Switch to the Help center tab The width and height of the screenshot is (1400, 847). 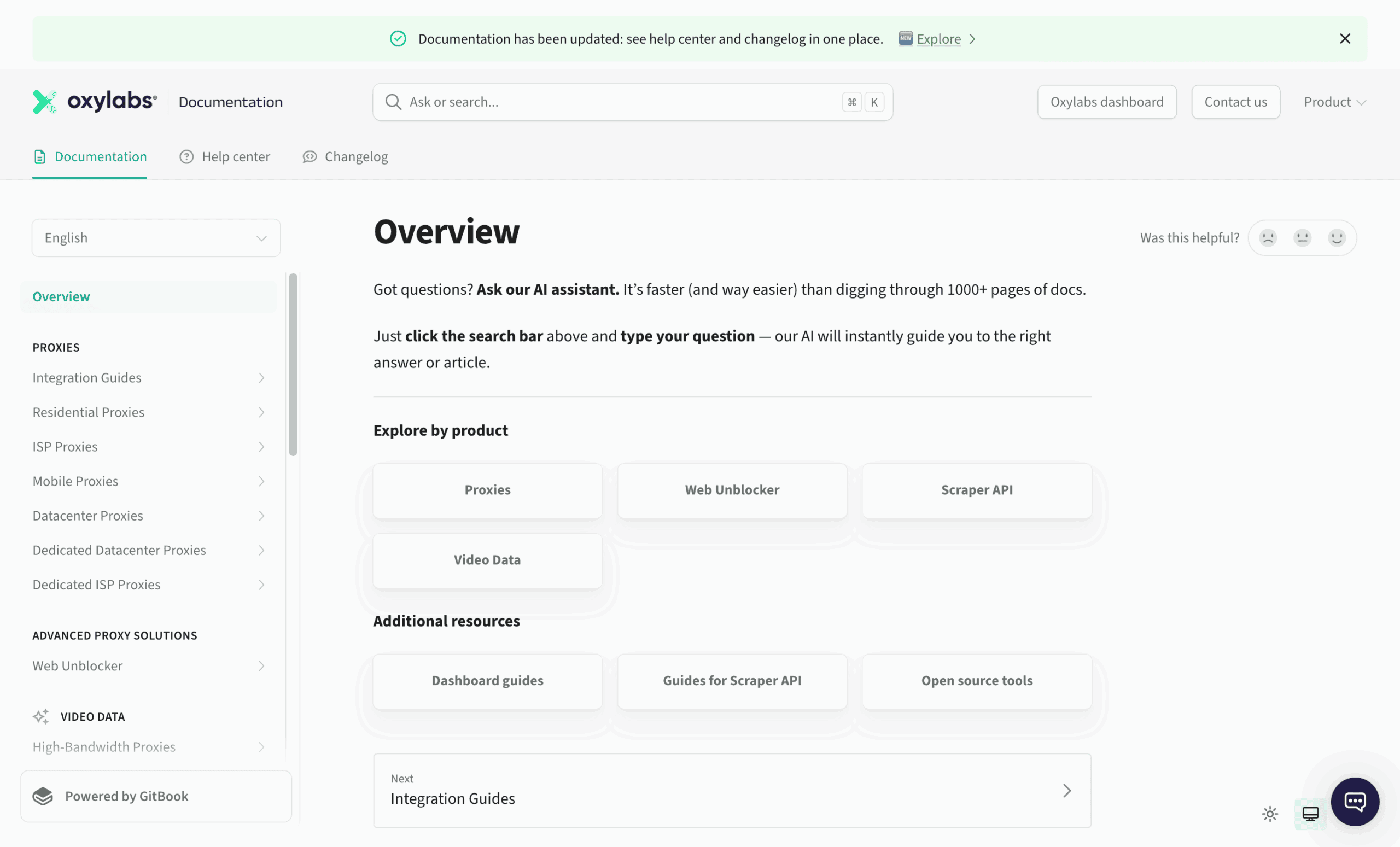(225, 156)
